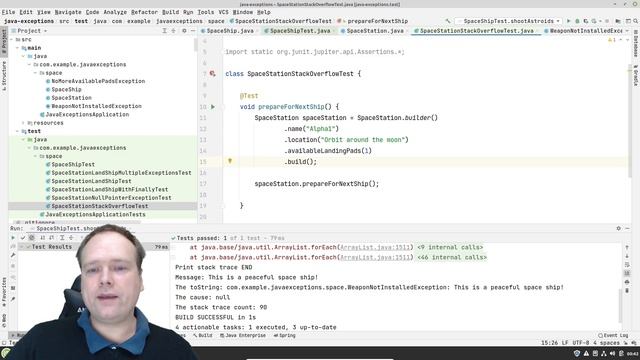
Task: Open the SpaceShipTest.shootAstroids run configuration dropdown
Action: point(509,21)
